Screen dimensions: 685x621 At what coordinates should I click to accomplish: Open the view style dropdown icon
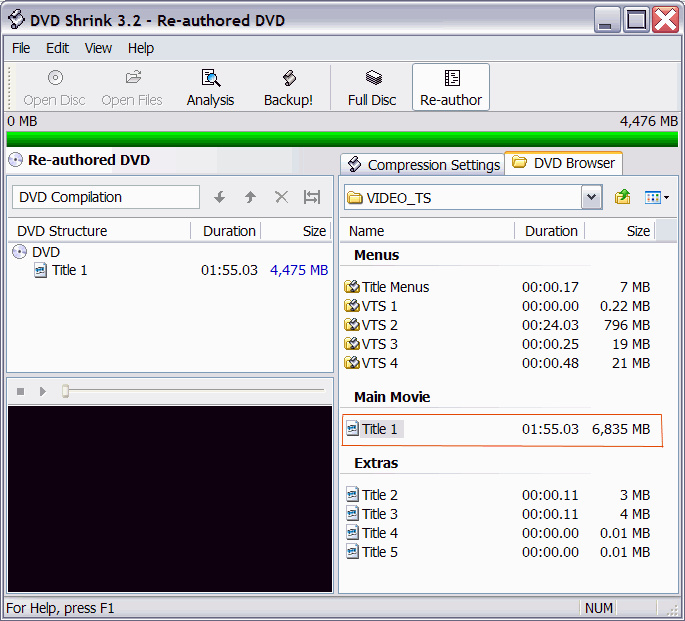(x=657, y=197)
